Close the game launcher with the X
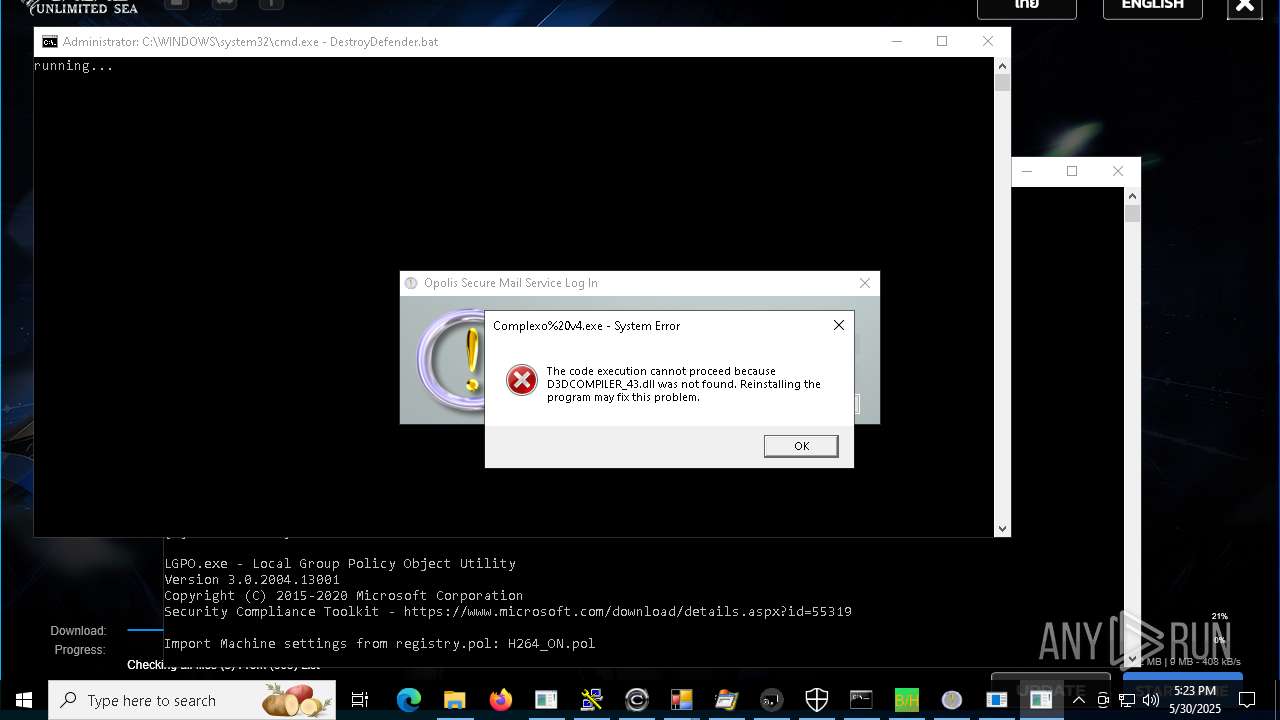This screenshot has width=1280, height=720. click(x=1245, y=5)
